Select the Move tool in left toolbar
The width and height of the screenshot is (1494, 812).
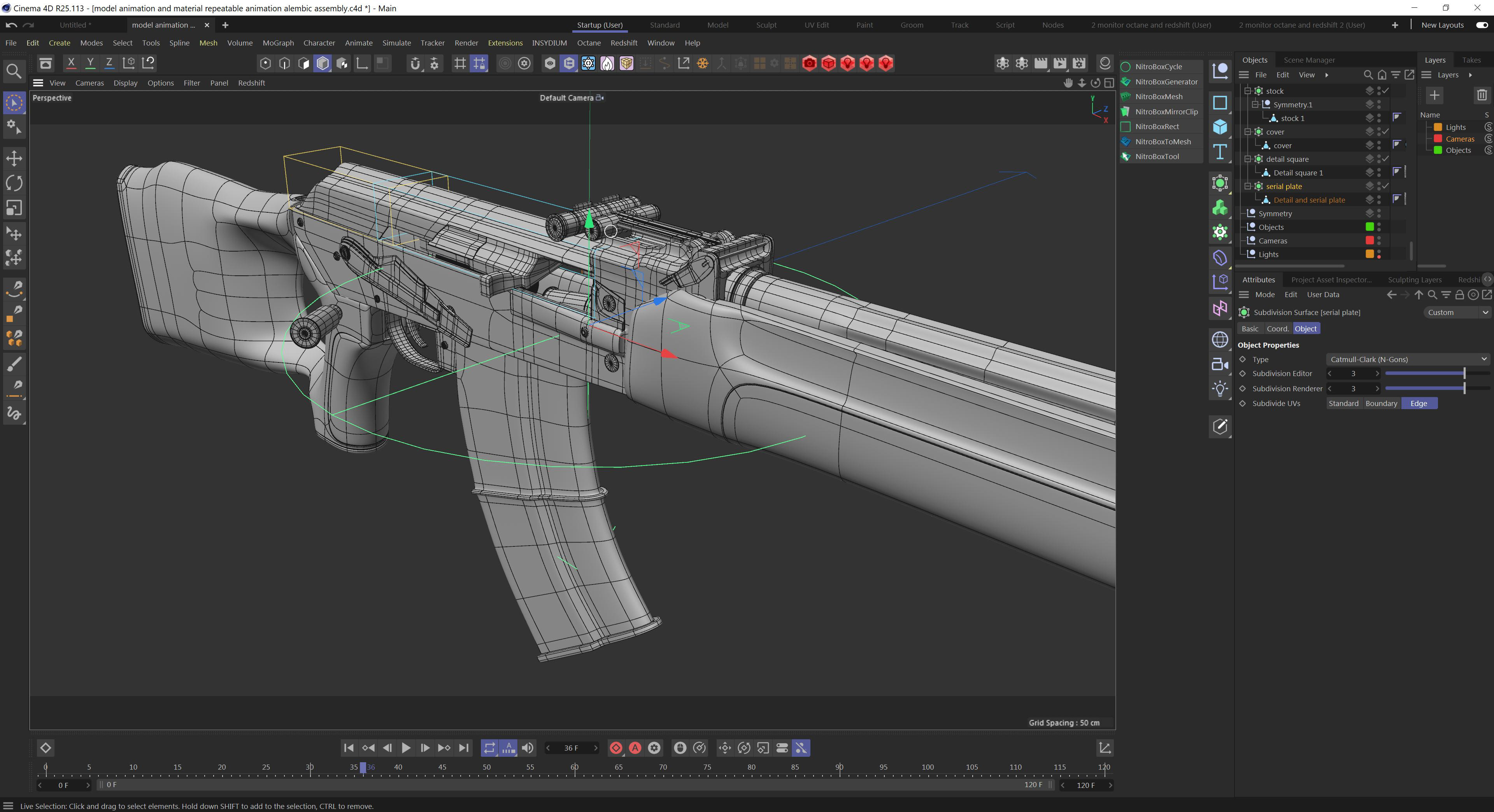click(14, 157)
